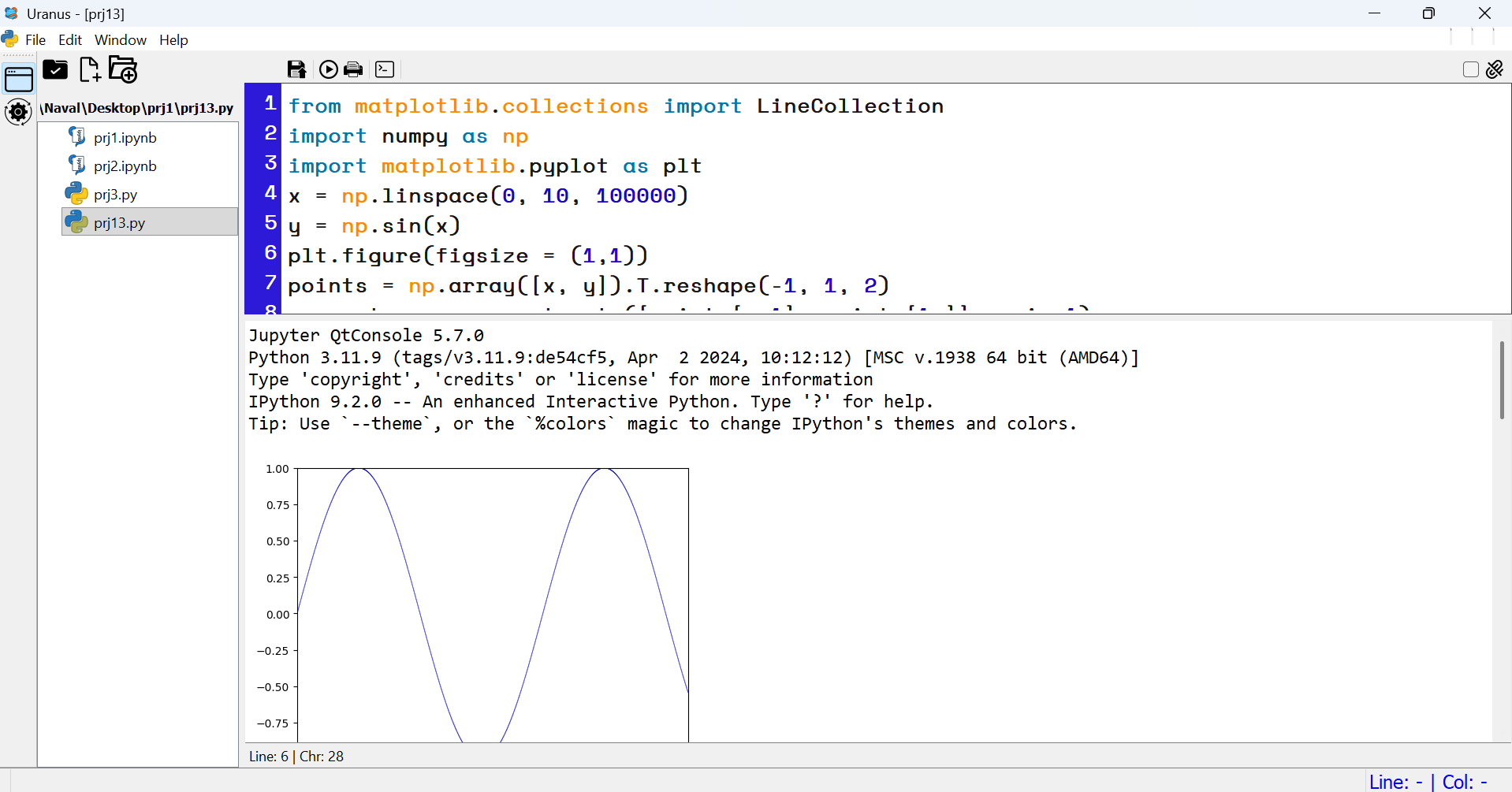Open the console terminal icon
Viewport: 1512px width, 792px height.
click(x=384, y=69)
